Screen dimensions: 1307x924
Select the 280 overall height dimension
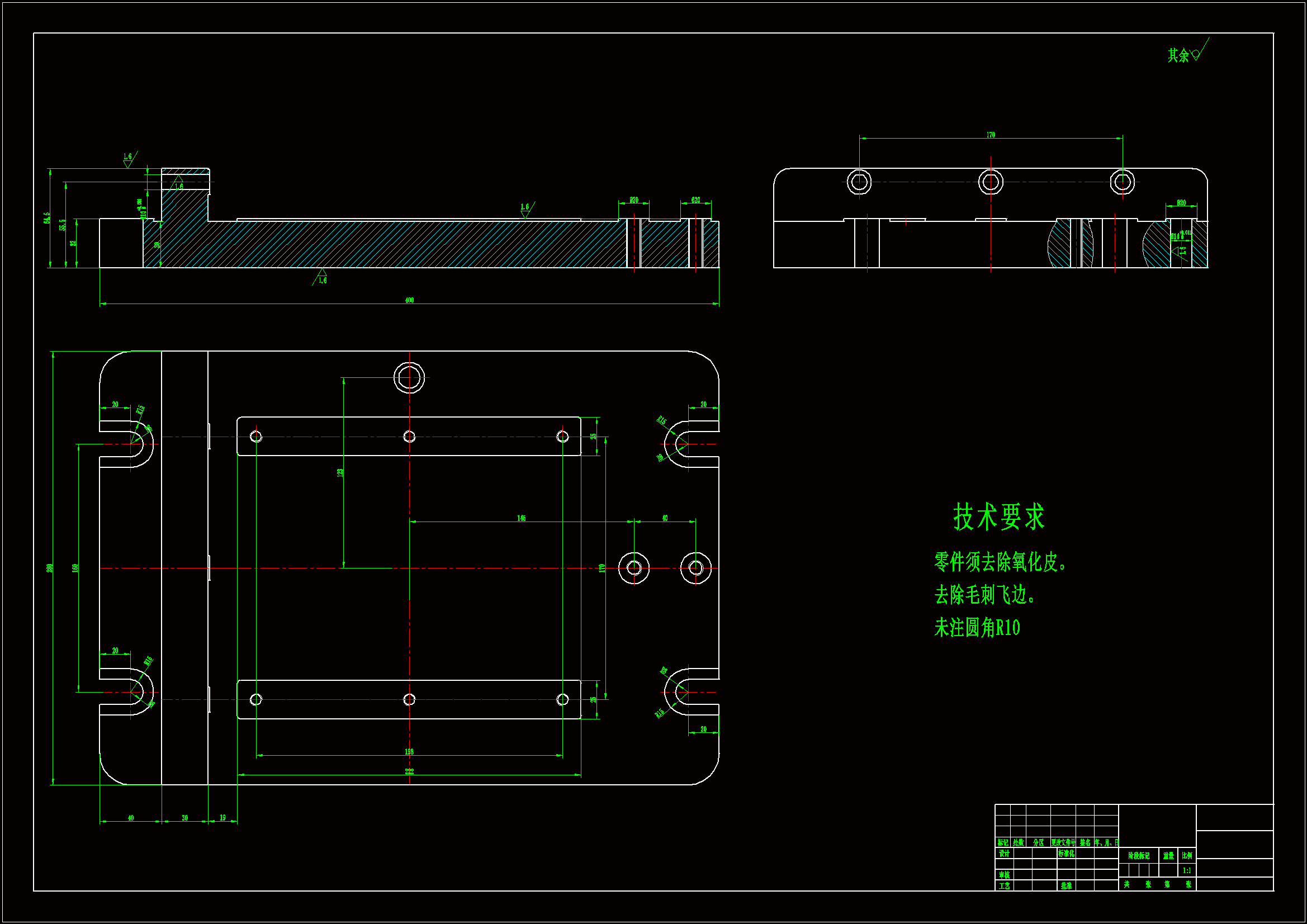click(x=50, y=567)
